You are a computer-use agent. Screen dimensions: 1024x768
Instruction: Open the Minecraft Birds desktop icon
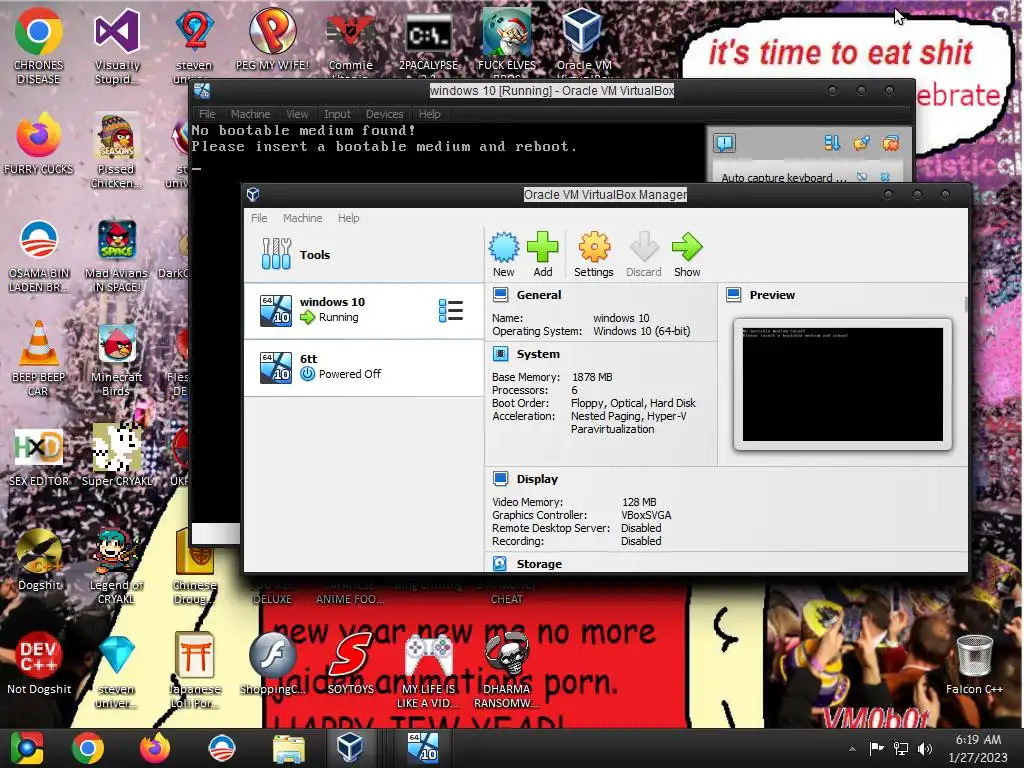[116, 359]
